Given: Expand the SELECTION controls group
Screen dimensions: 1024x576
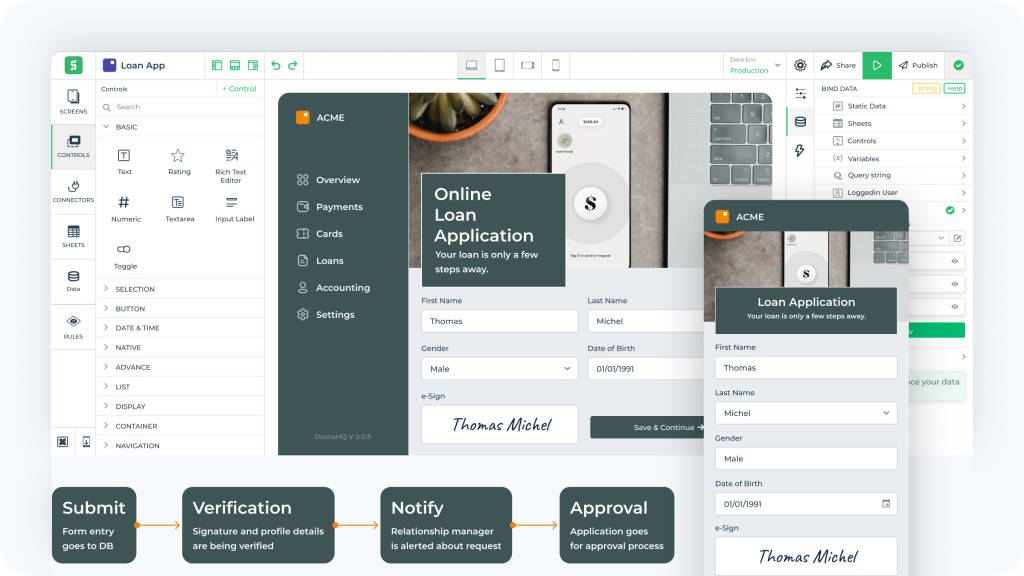Looking at the screenshot, I should pyautogui.click(x=135, y=289).
